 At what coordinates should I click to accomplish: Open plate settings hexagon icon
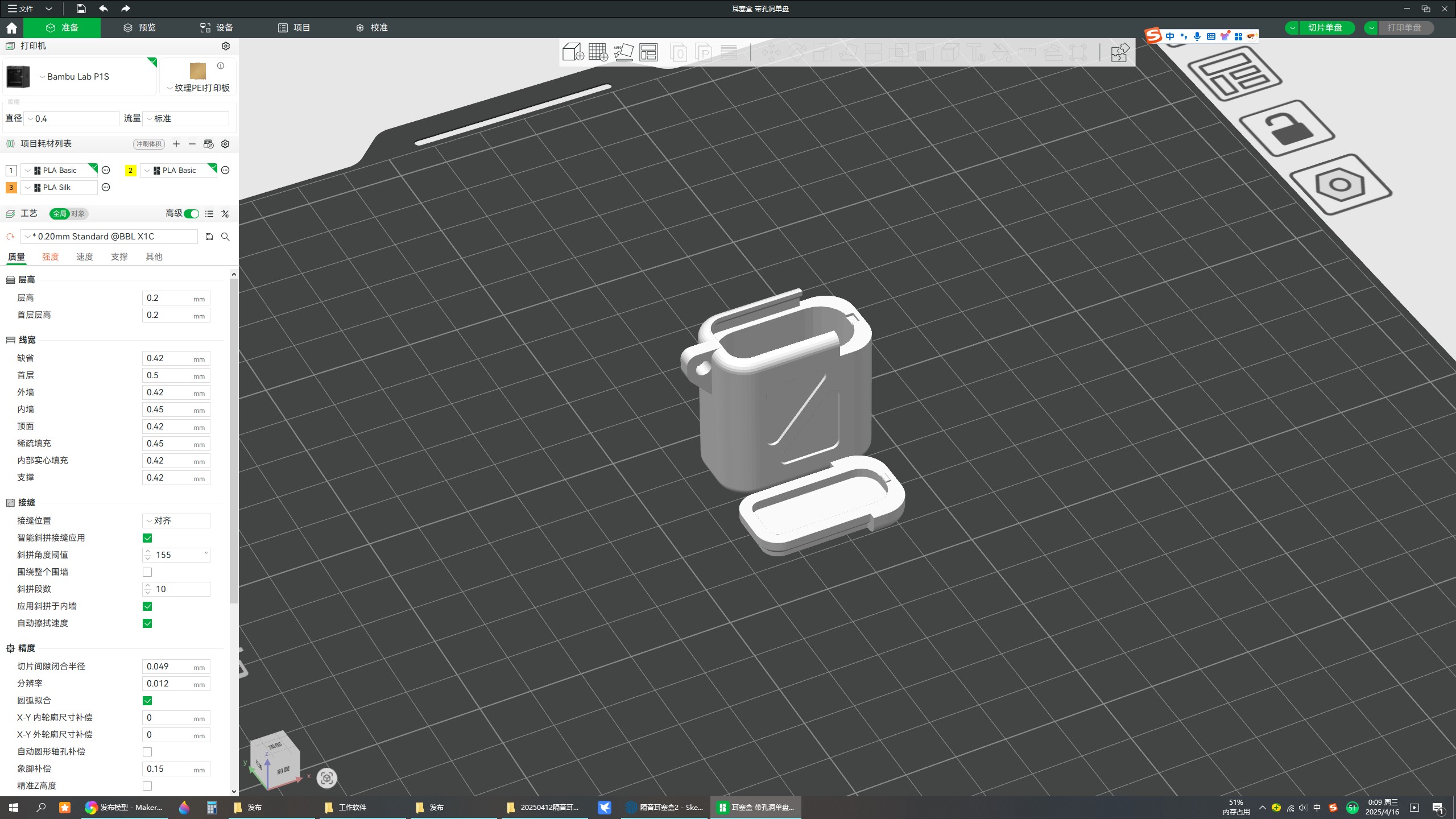[x=1340, y=184]
